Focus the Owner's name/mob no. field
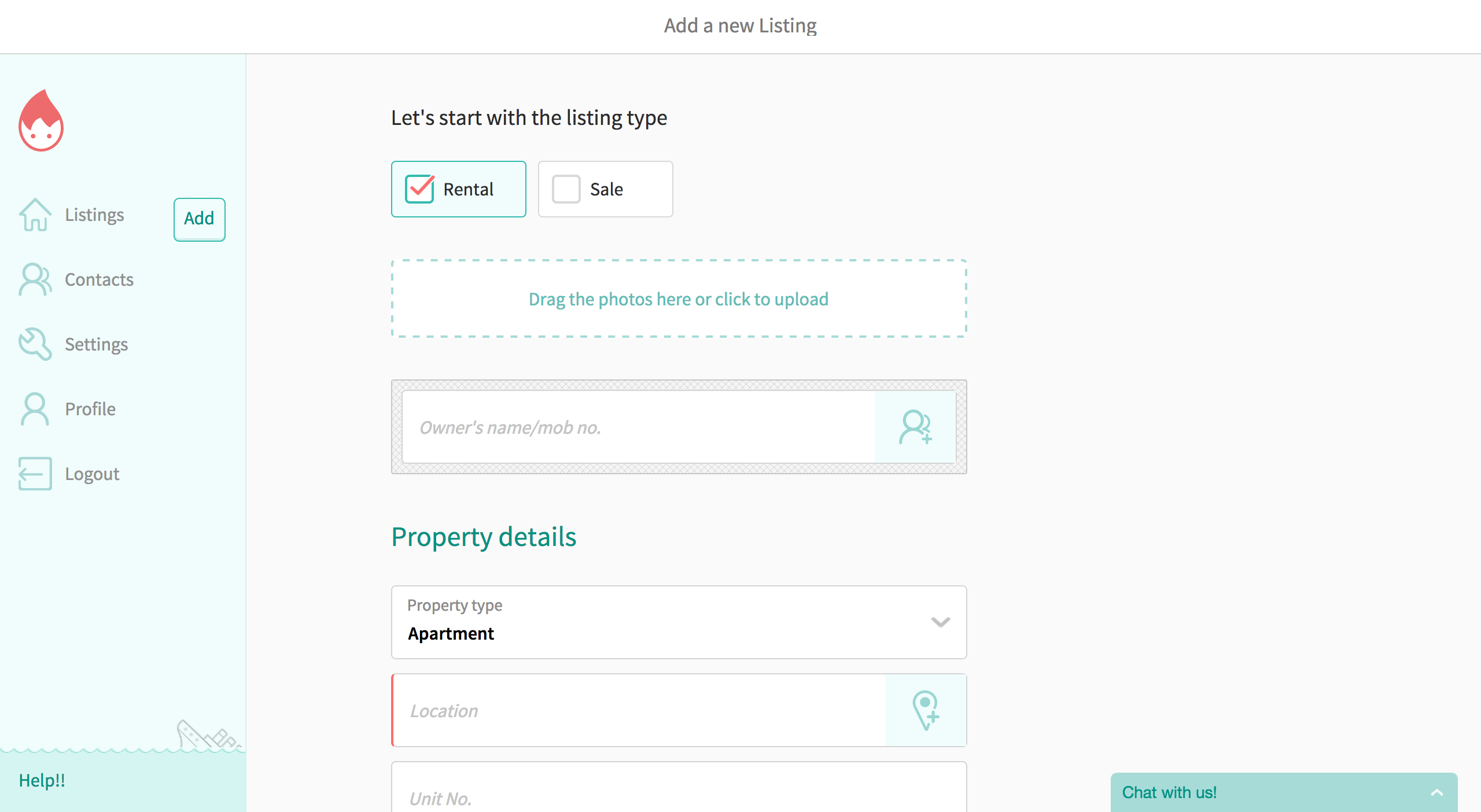Image resolution: width=1481 pixels, height=812 pixels. 639,427
